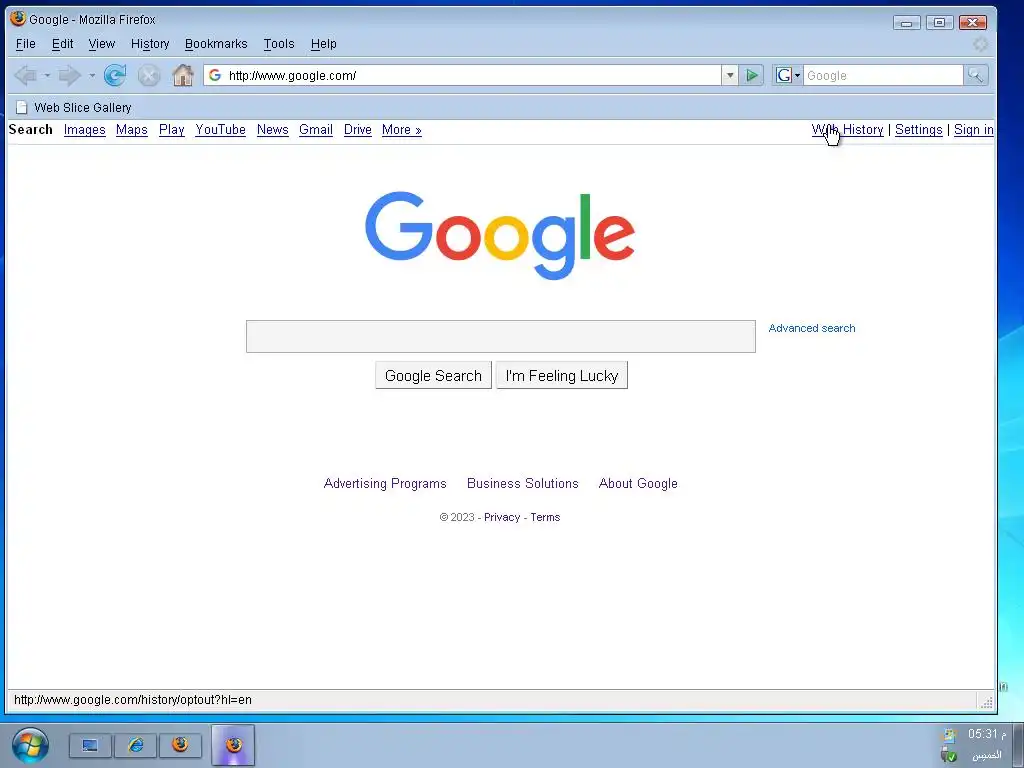Open the forward history dropdown arrow
The height and width of the screenshot is (768, 1024).
coord(91,76)
